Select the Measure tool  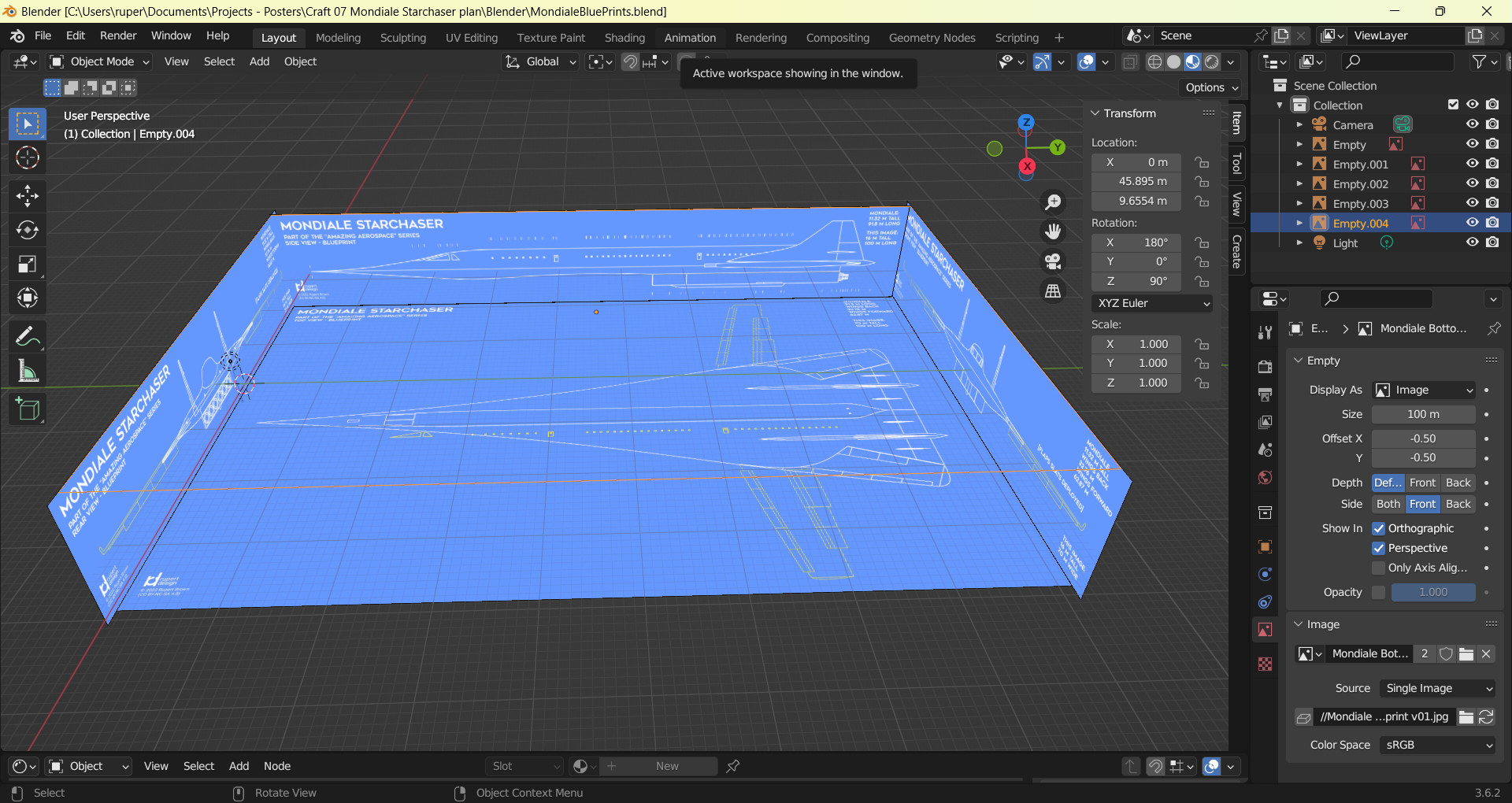point(28,371)
